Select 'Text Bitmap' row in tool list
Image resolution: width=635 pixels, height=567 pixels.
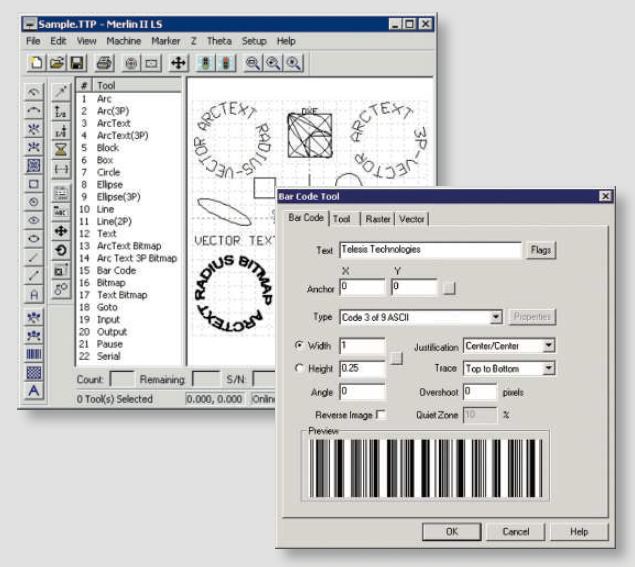[129, 295]
